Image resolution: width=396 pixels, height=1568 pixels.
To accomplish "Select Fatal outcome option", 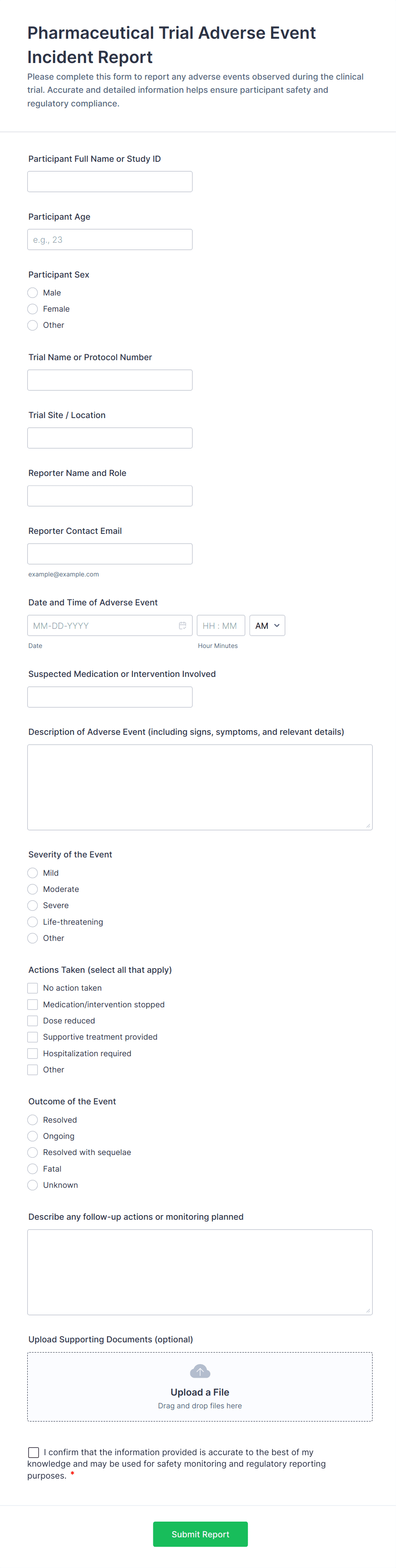I will (x=33, y=1169).
